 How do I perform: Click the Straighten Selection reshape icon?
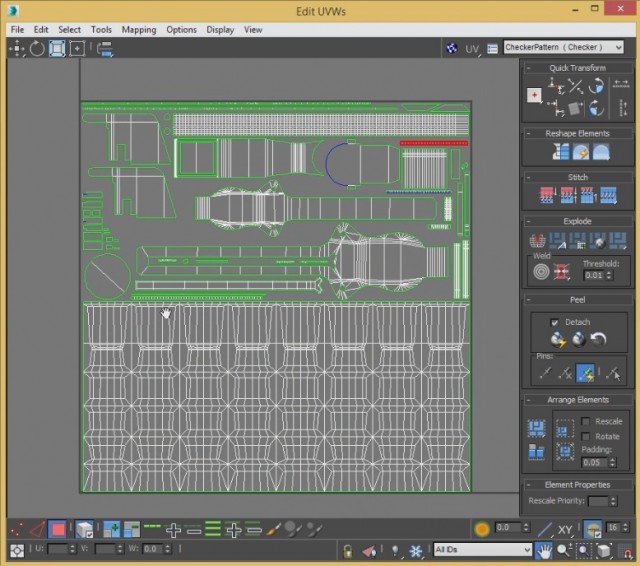[x=559, y=152]
